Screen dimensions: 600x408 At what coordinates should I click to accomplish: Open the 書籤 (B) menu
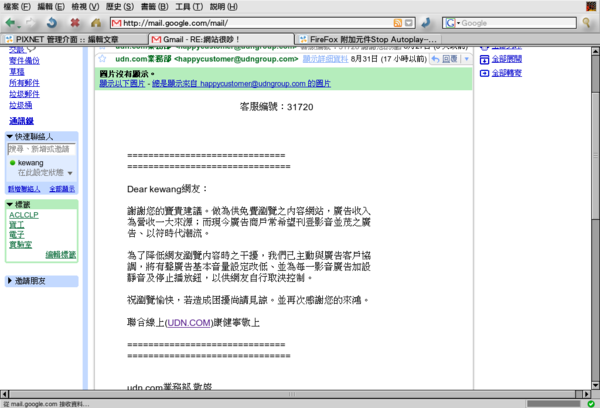point(155,7)
